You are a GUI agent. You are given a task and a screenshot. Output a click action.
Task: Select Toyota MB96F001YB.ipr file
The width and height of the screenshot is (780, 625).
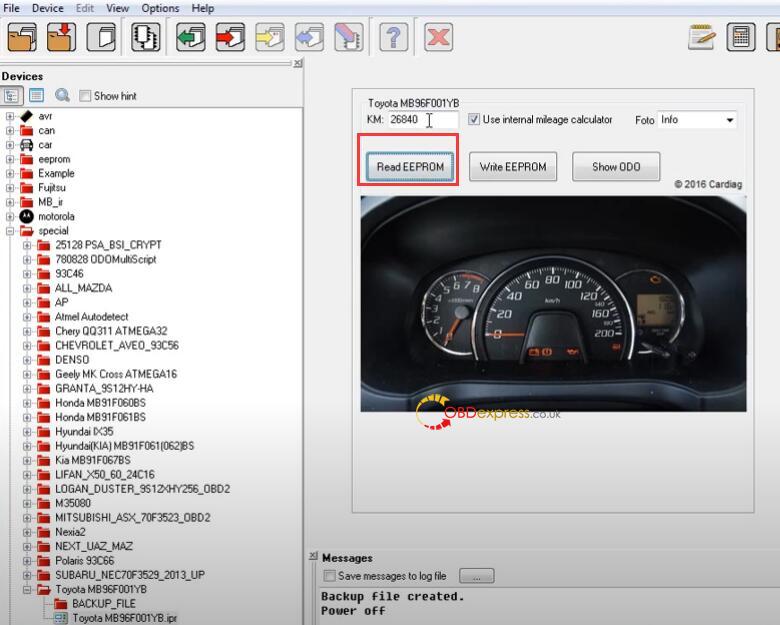click(124, 618)
